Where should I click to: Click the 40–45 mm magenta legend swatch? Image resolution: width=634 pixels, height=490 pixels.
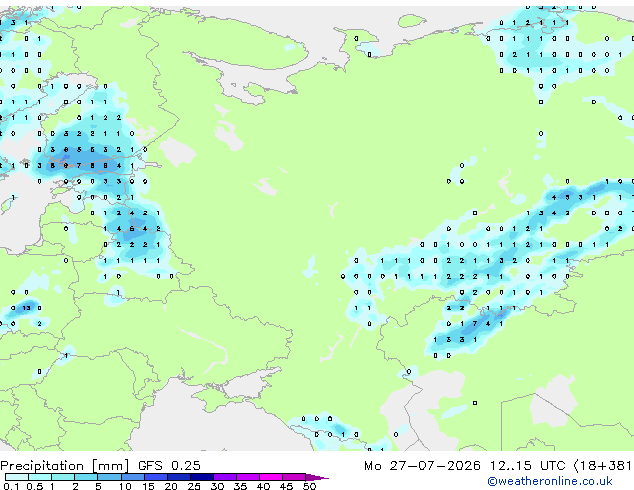tap(271, 477)
